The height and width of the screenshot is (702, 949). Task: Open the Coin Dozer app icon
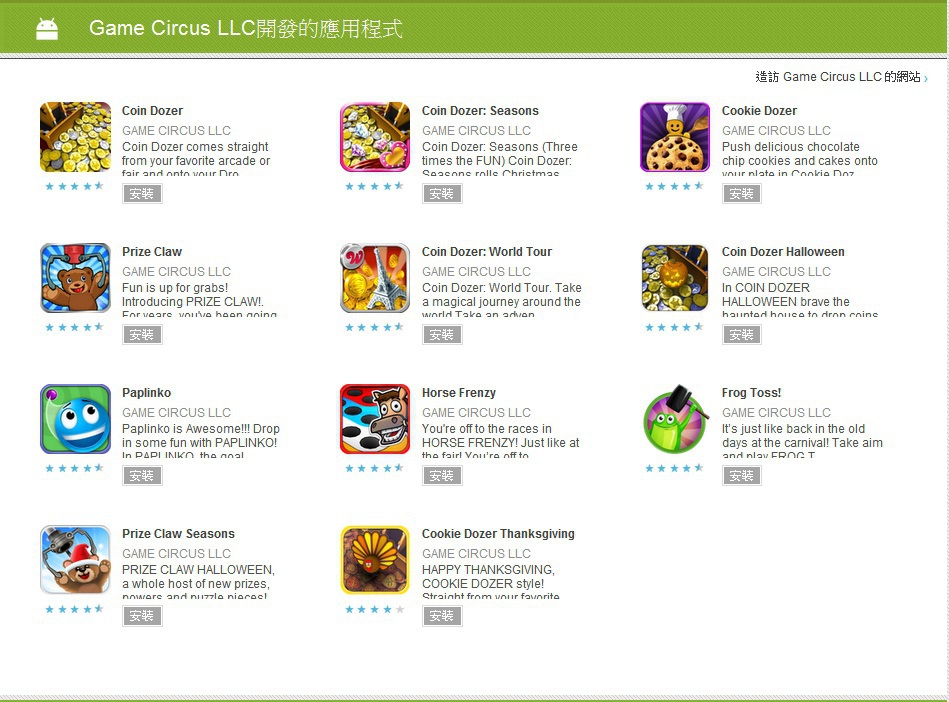click(76, 137)
